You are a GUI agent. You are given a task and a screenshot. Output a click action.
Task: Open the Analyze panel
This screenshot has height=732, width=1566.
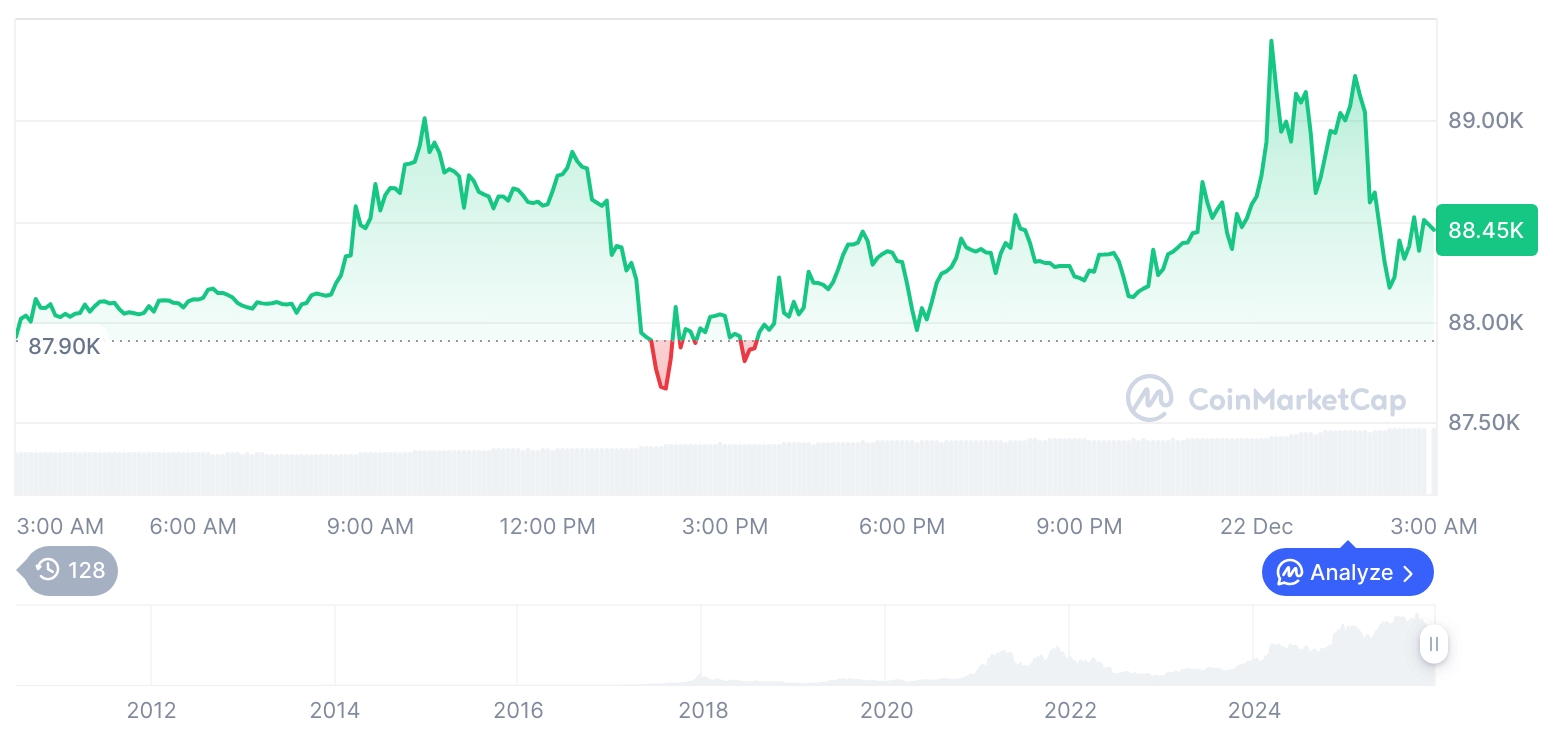pyautogui.click(x=1347, y=573)
